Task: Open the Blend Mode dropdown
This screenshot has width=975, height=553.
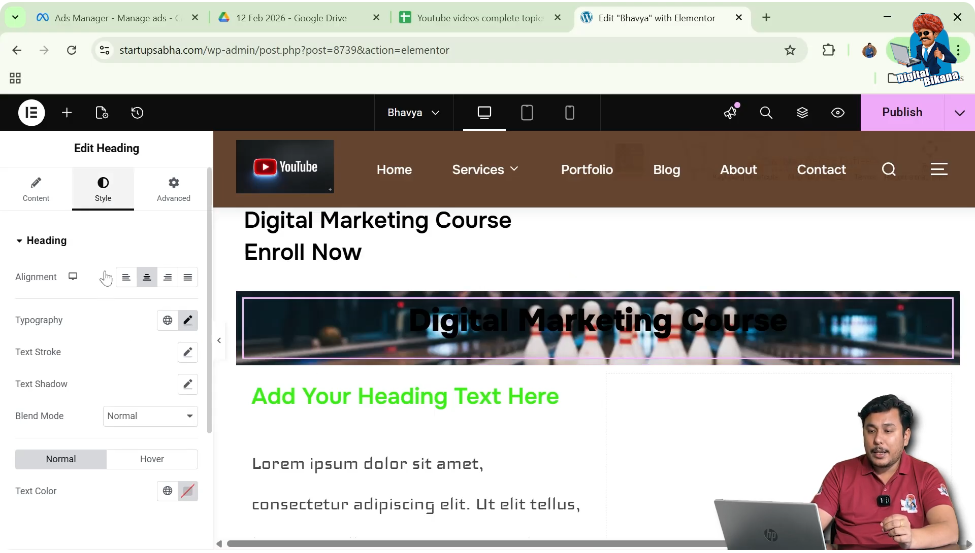Action: pyautogui.click(x=150, y=416)
